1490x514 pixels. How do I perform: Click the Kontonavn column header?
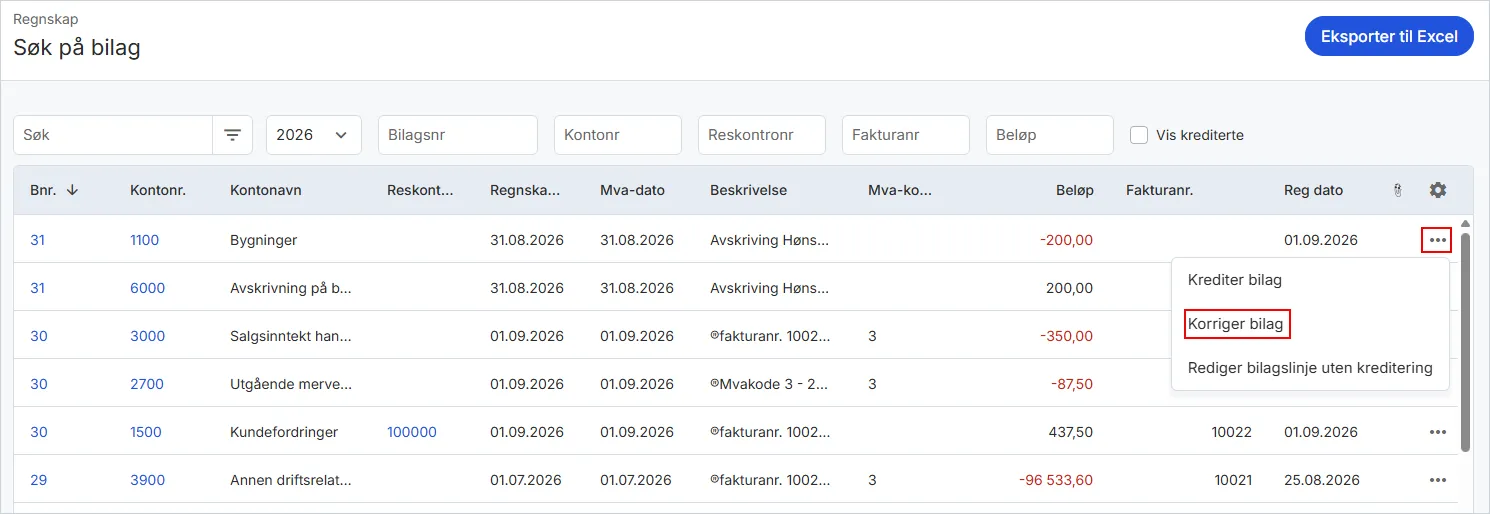click(x=266, y=190)
